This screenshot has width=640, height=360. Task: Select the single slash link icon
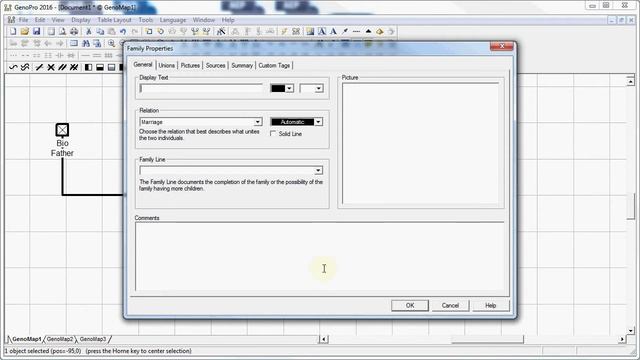39,67
